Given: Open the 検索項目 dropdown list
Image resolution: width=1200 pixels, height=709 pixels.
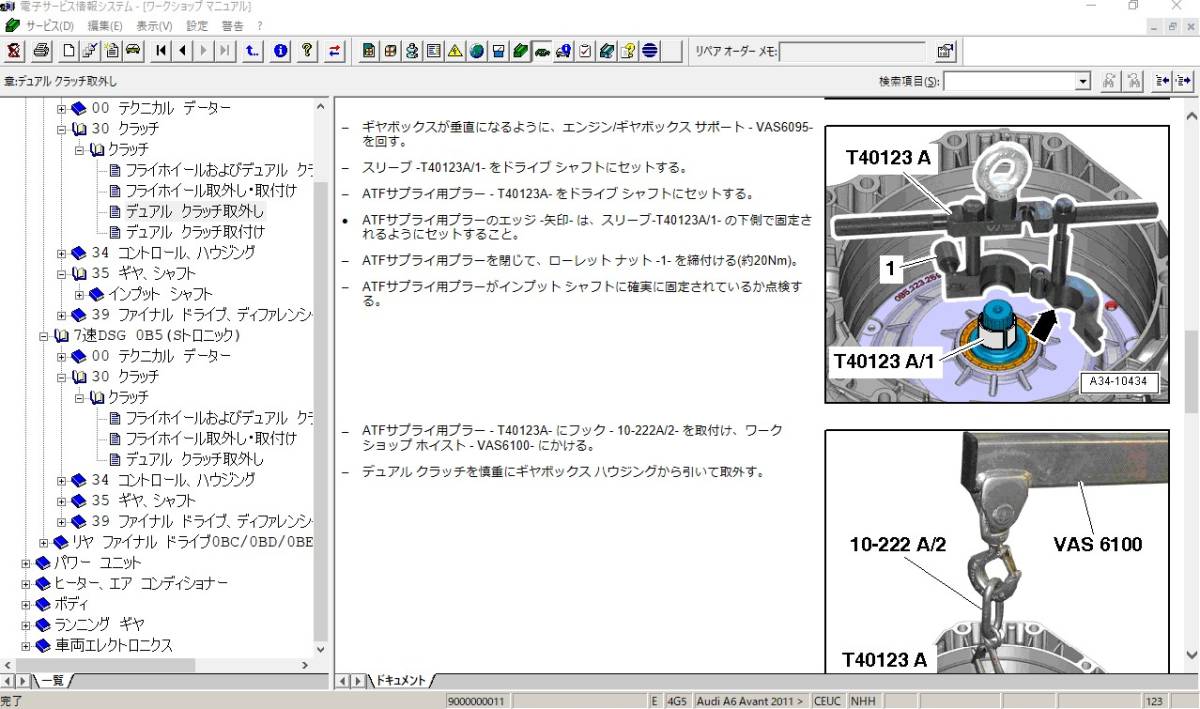Looking at the screenshot, I should (1082, 80).
